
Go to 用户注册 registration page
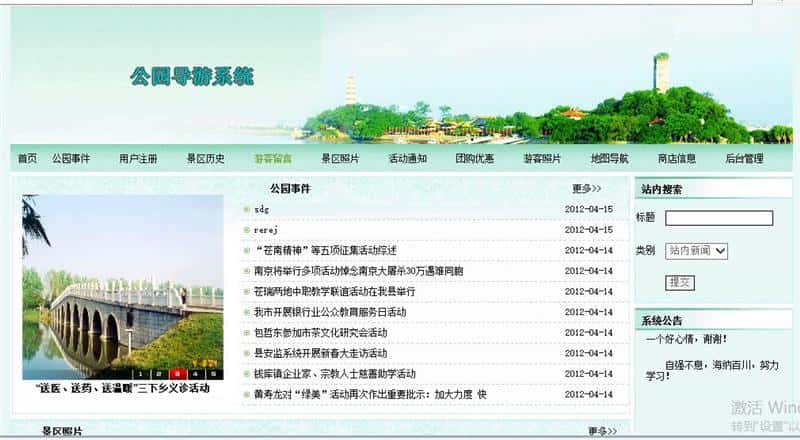[x=138, y=159]
